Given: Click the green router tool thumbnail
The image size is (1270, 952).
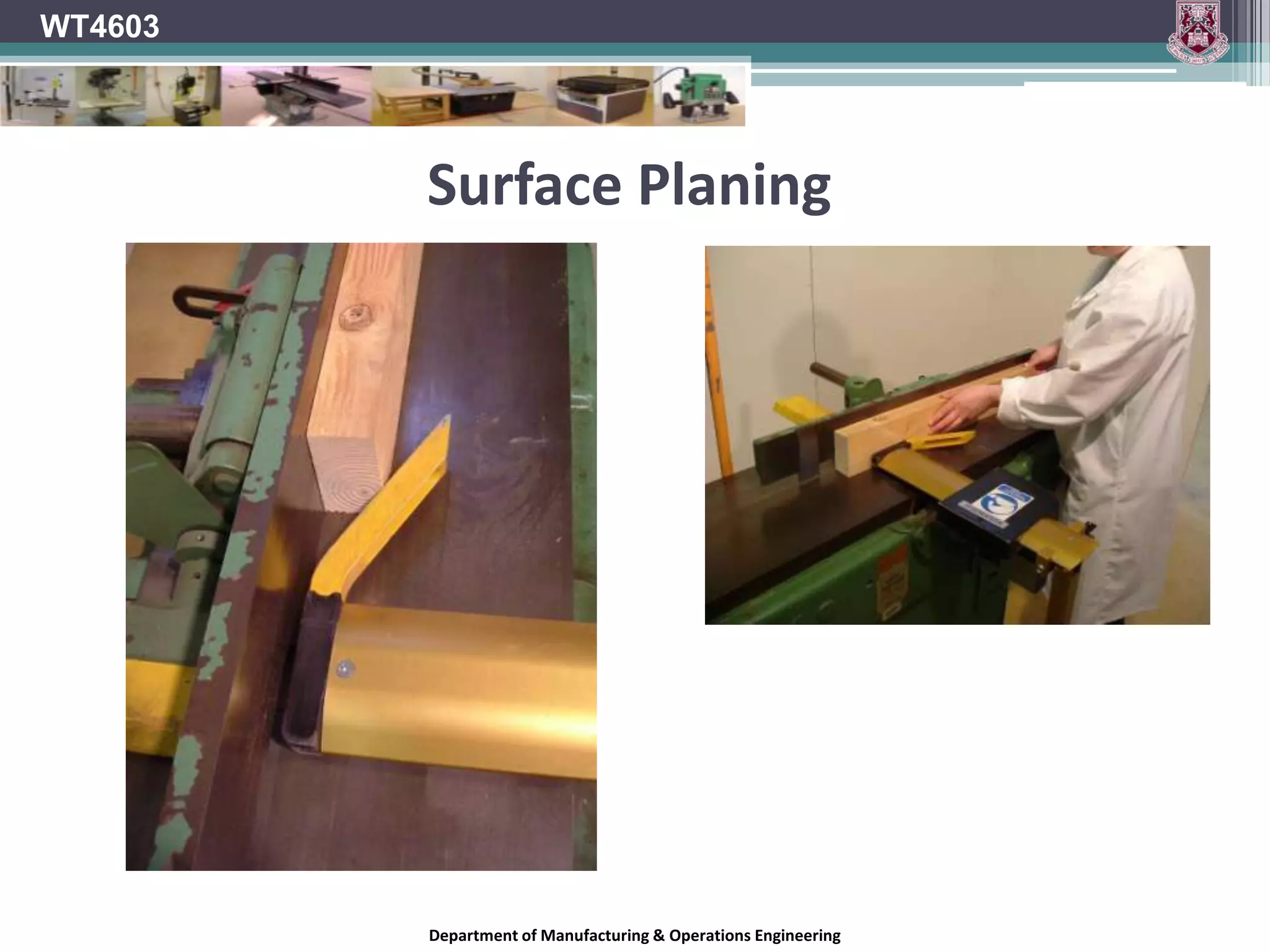Looking at the screenshot, I should tap(699, 96).
